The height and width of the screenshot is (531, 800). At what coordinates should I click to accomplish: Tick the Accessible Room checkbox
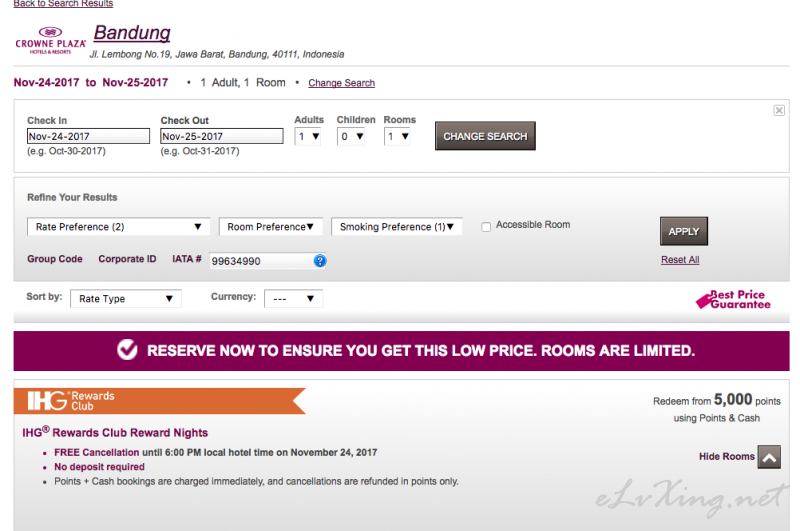pos(486,226)
